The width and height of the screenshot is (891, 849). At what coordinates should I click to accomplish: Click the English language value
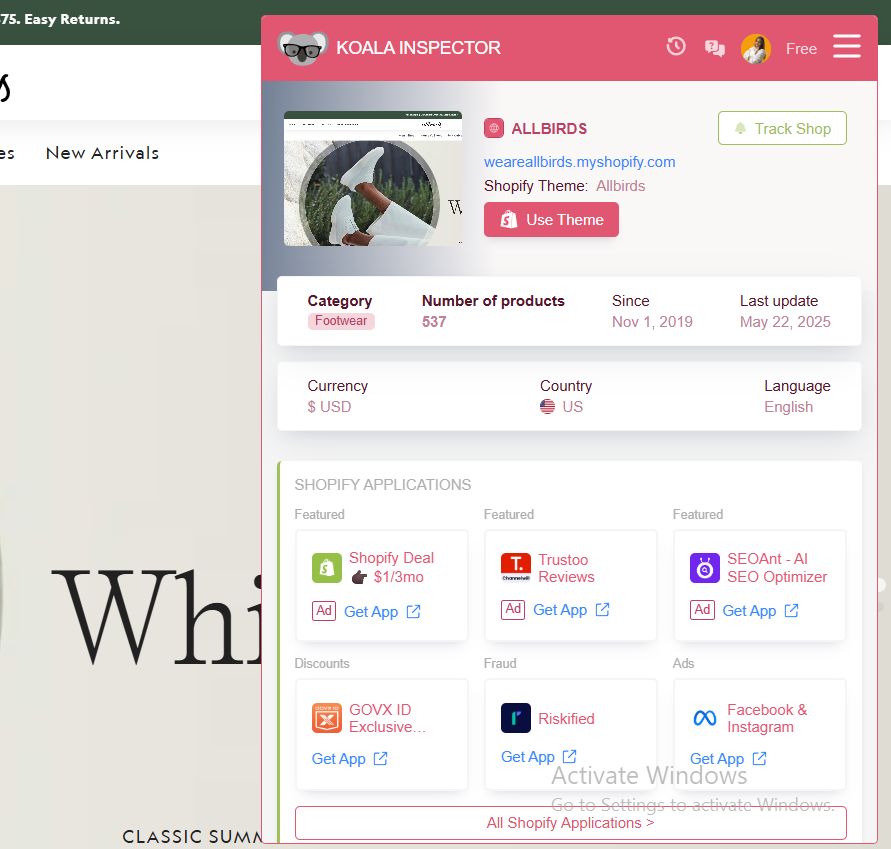coord(788,407)
